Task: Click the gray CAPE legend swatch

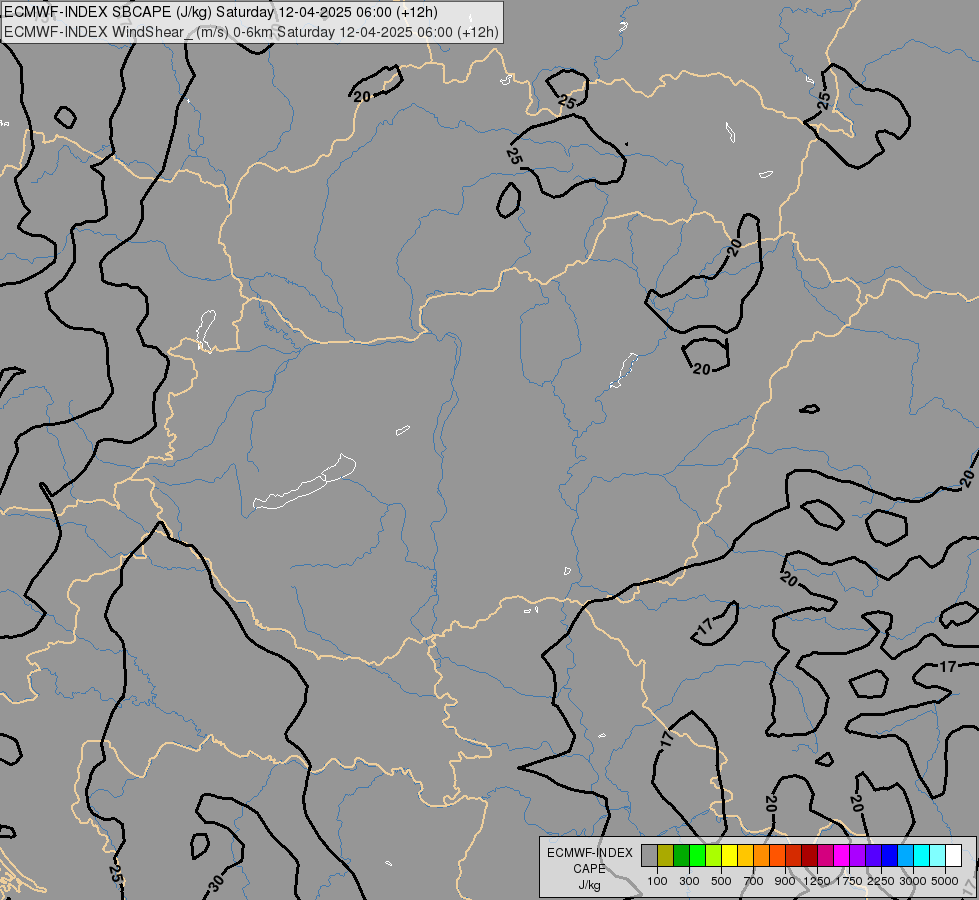Action: [x=649, y=856]
